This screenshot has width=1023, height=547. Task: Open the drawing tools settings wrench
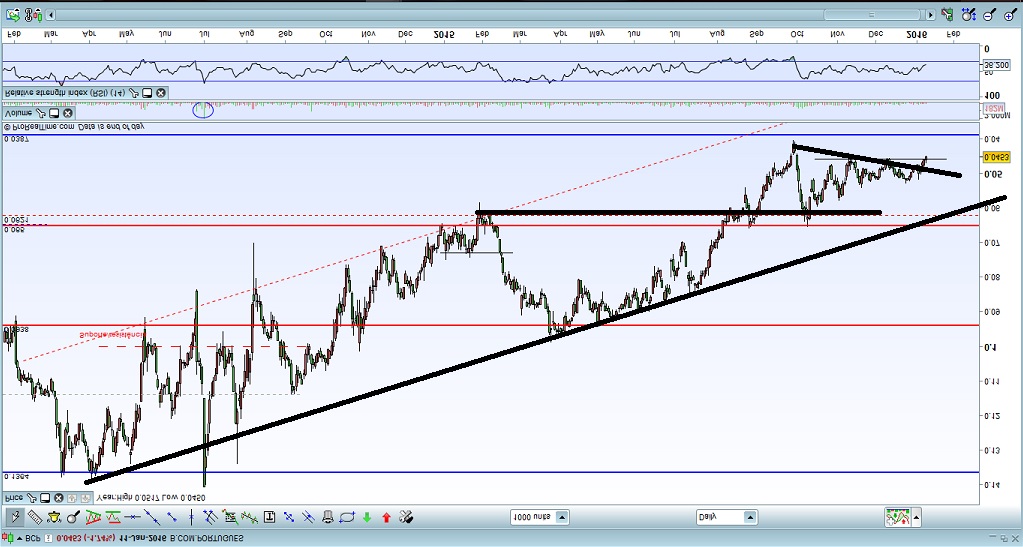pos(406,518)
